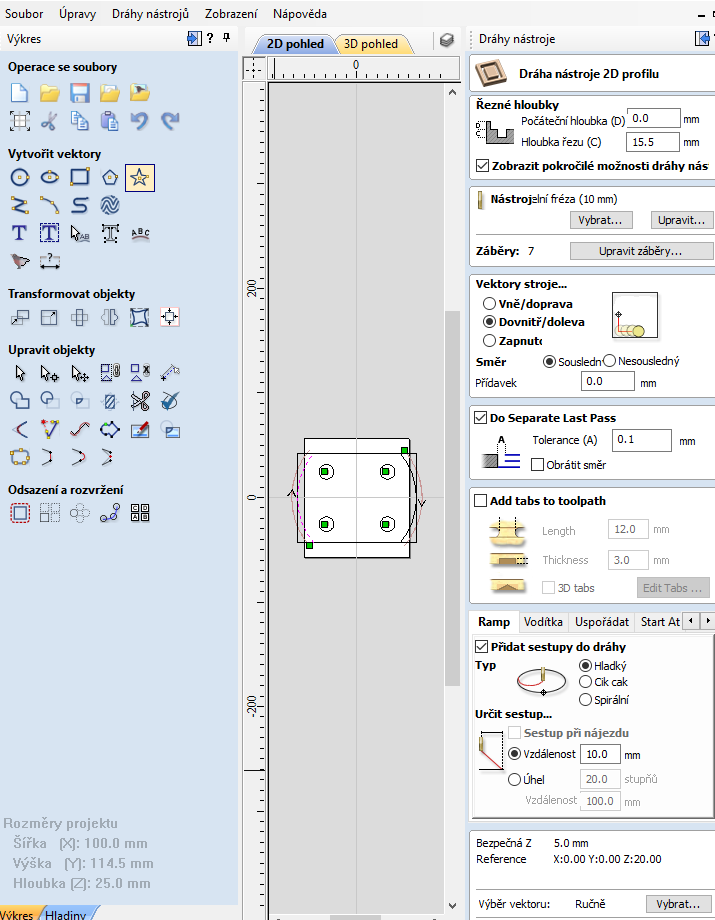Select Vně/doprava machine vectors option
Screen dimensions: 715x920
point(489,303)
